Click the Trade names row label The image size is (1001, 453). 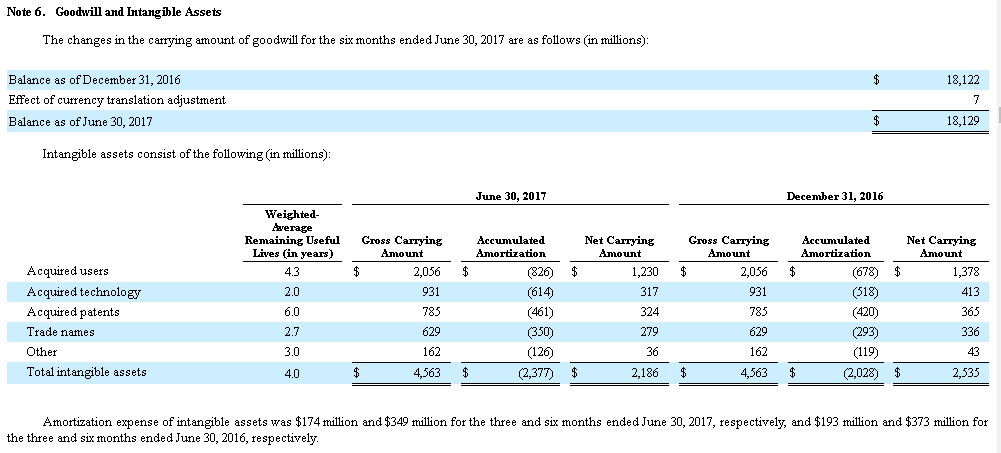61,332
